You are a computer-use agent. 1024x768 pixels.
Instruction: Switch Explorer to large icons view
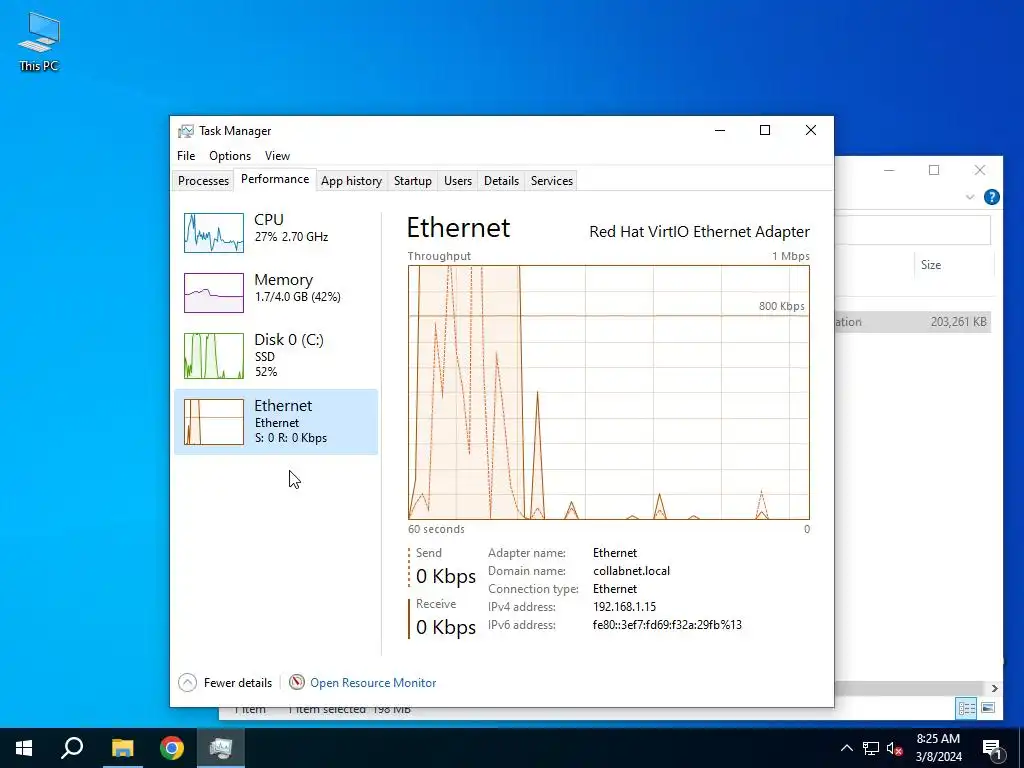pyautogui.click(x=988, y=708)
